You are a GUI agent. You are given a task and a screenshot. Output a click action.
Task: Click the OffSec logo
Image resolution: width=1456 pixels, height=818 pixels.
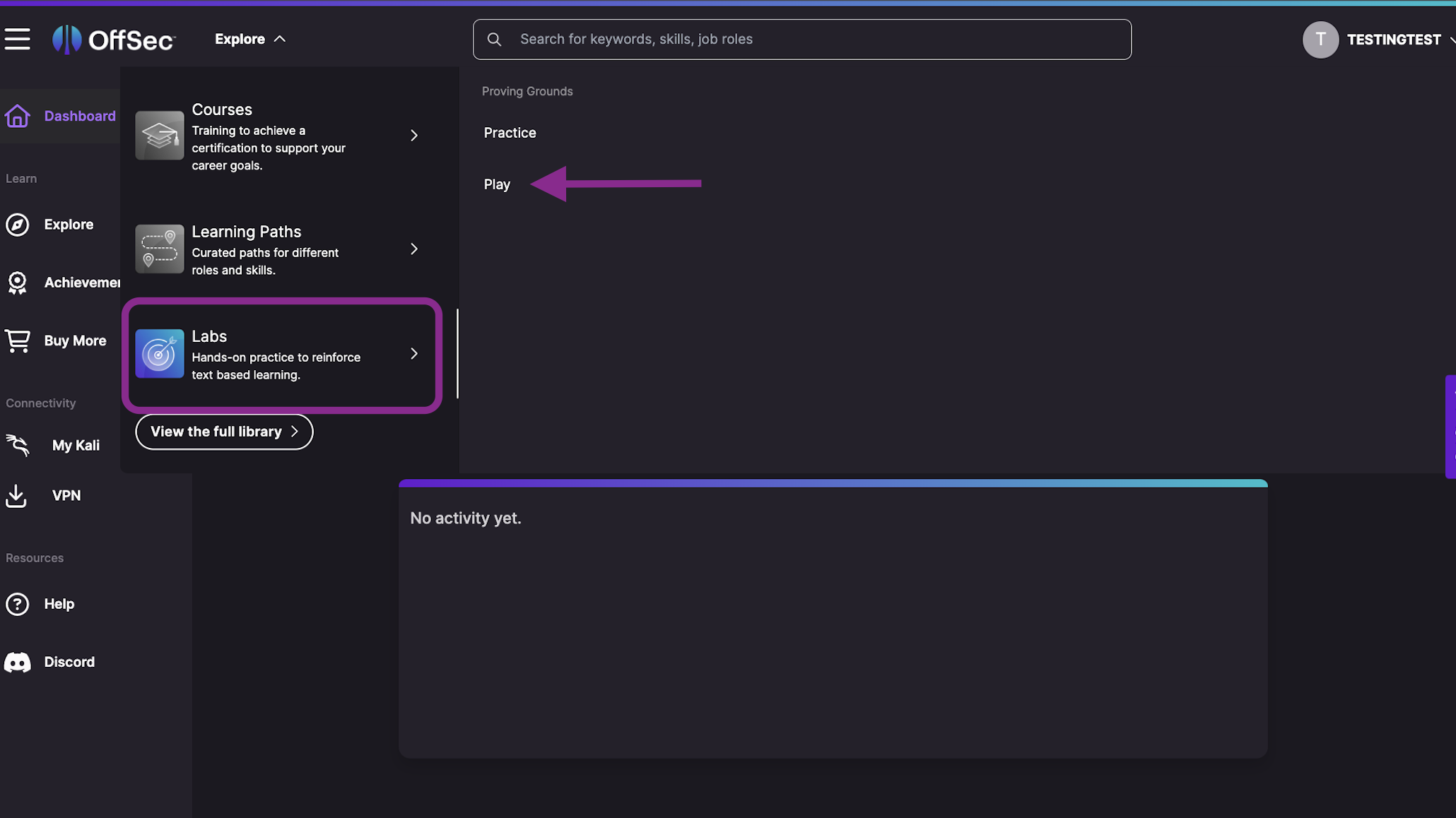115,40
